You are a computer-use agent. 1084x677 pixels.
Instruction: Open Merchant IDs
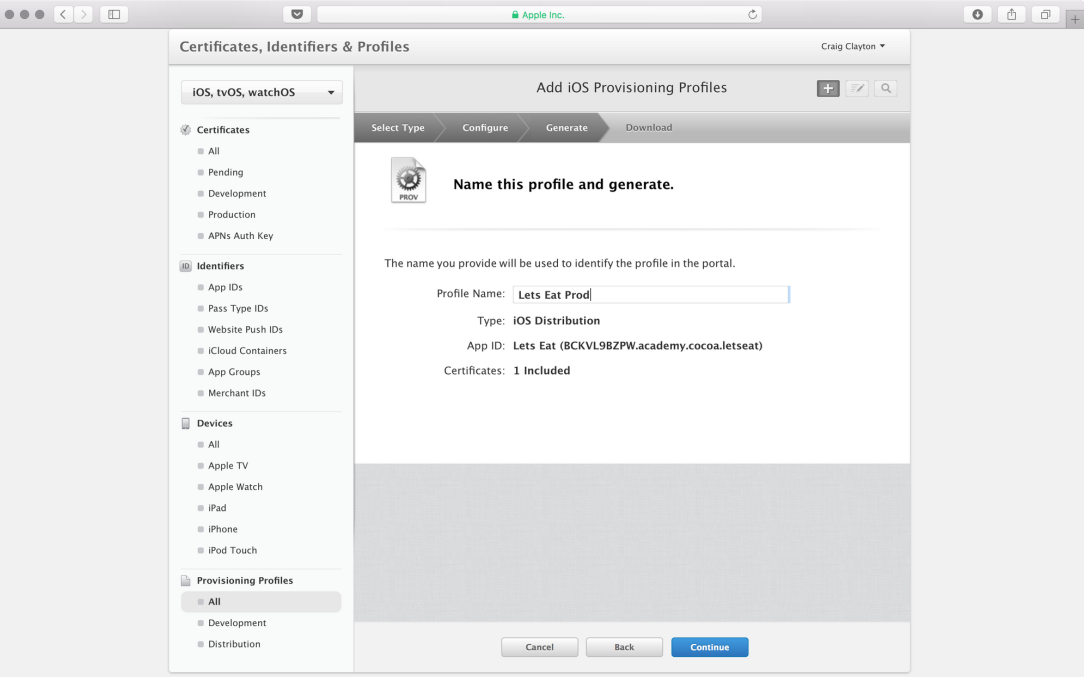click(x=237, y=393)
